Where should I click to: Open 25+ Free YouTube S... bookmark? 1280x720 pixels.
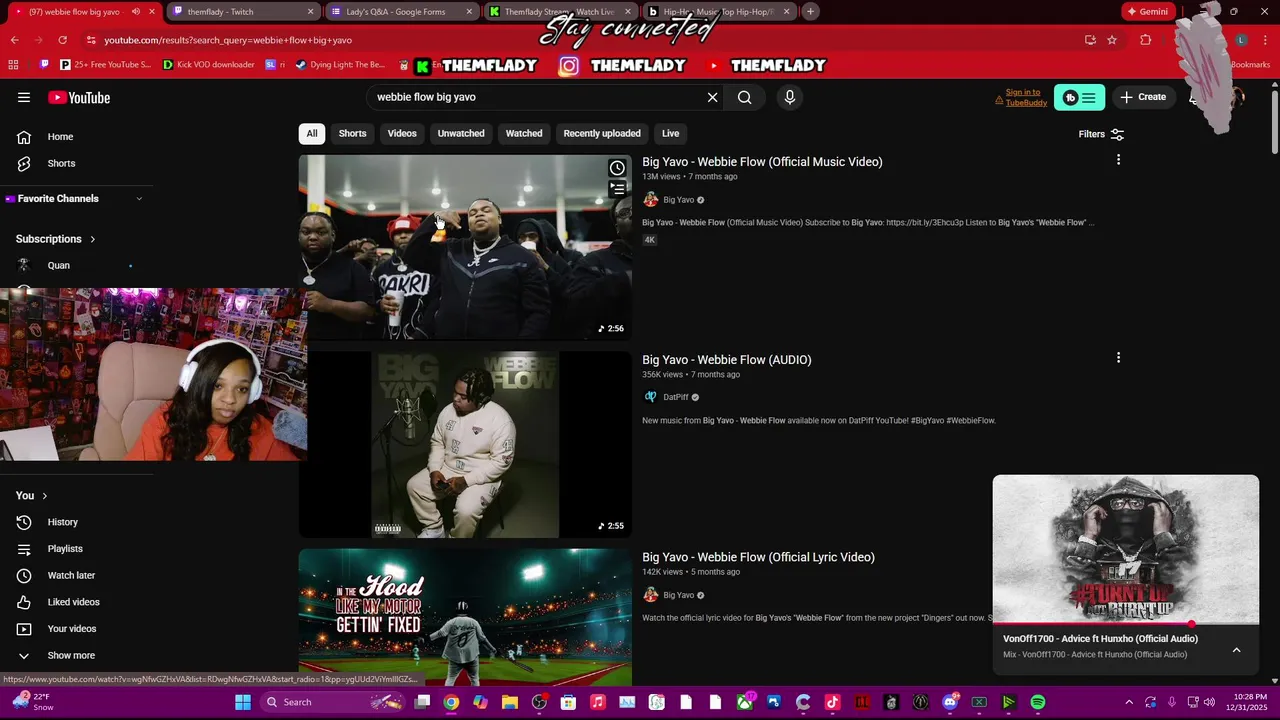coord(104,65)
